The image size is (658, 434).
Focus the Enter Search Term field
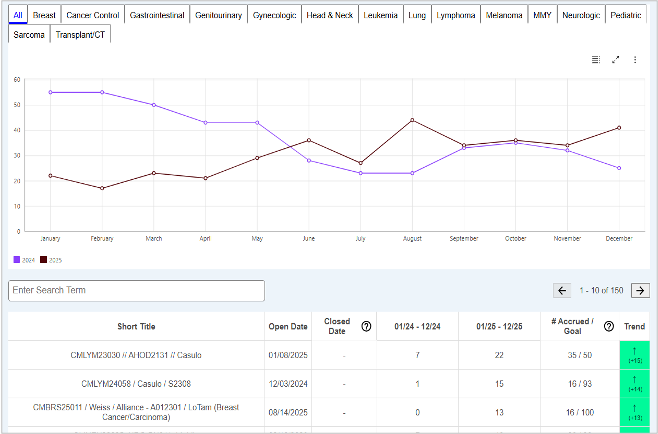click(136, 290)
